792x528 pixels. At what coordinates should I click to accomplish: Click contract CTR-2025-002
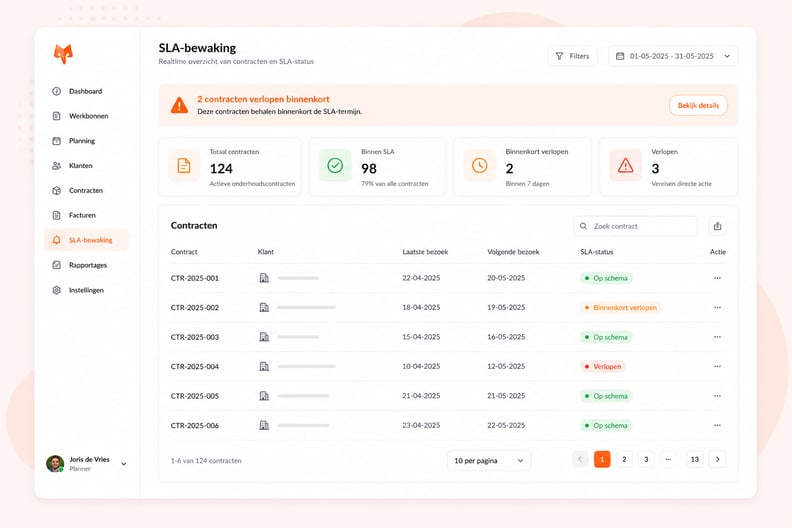tap(194, 308)
